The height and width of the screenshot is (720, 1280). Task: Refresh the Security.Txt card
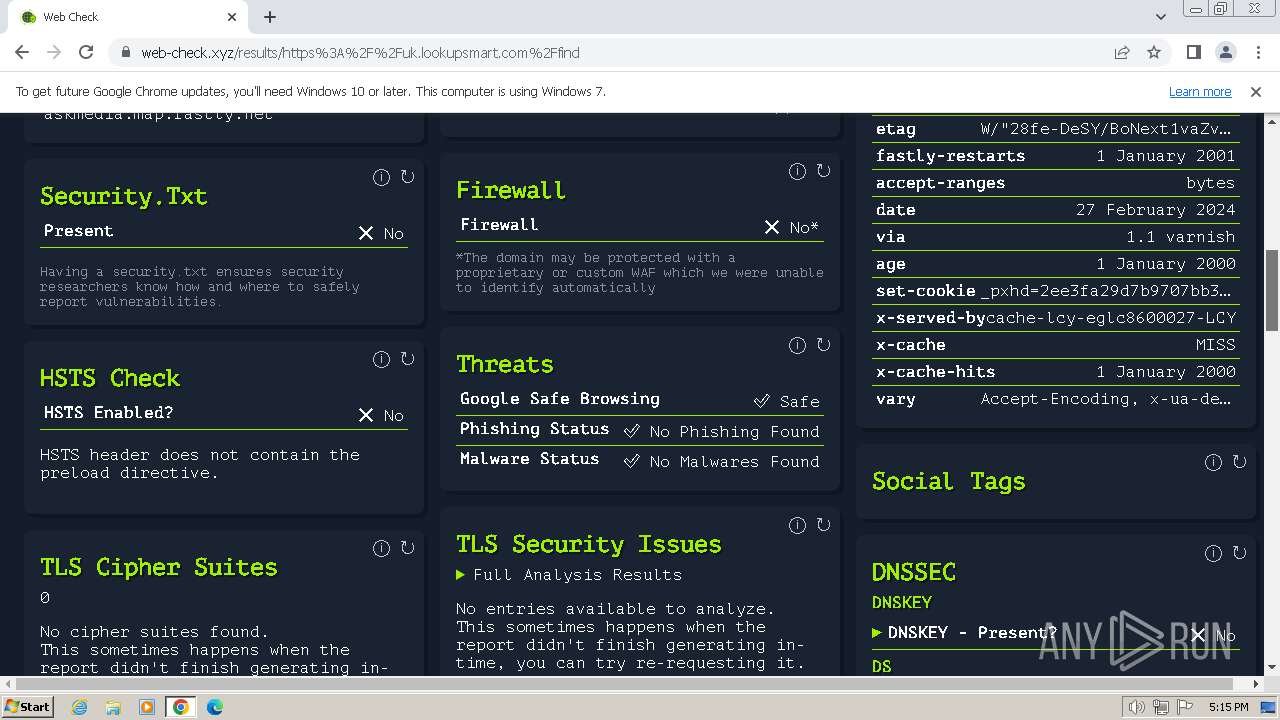[x=408, y=177]
